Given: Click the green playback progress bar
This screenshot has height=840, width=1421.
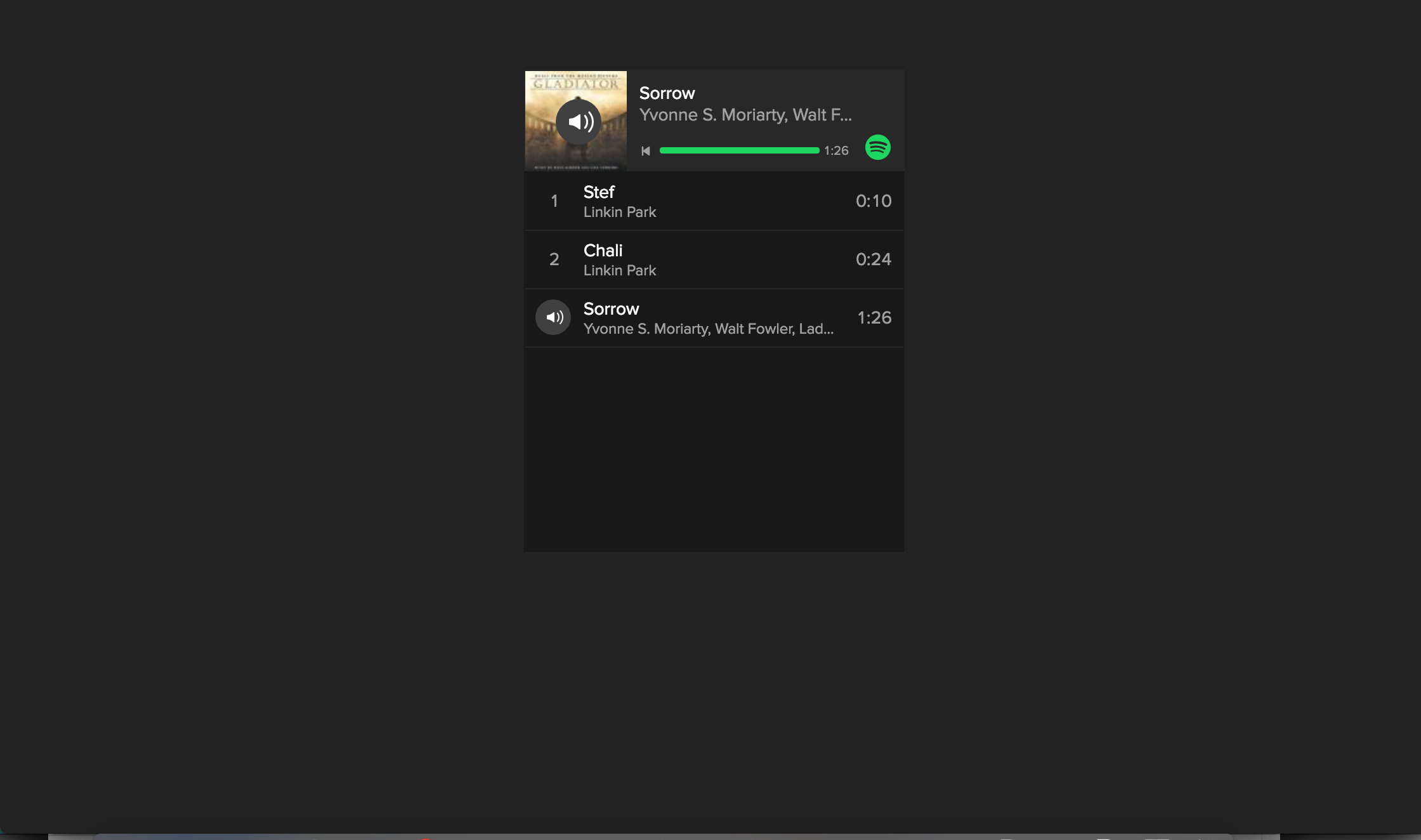Looking at the screenshot, I should (x=739, y=150).
